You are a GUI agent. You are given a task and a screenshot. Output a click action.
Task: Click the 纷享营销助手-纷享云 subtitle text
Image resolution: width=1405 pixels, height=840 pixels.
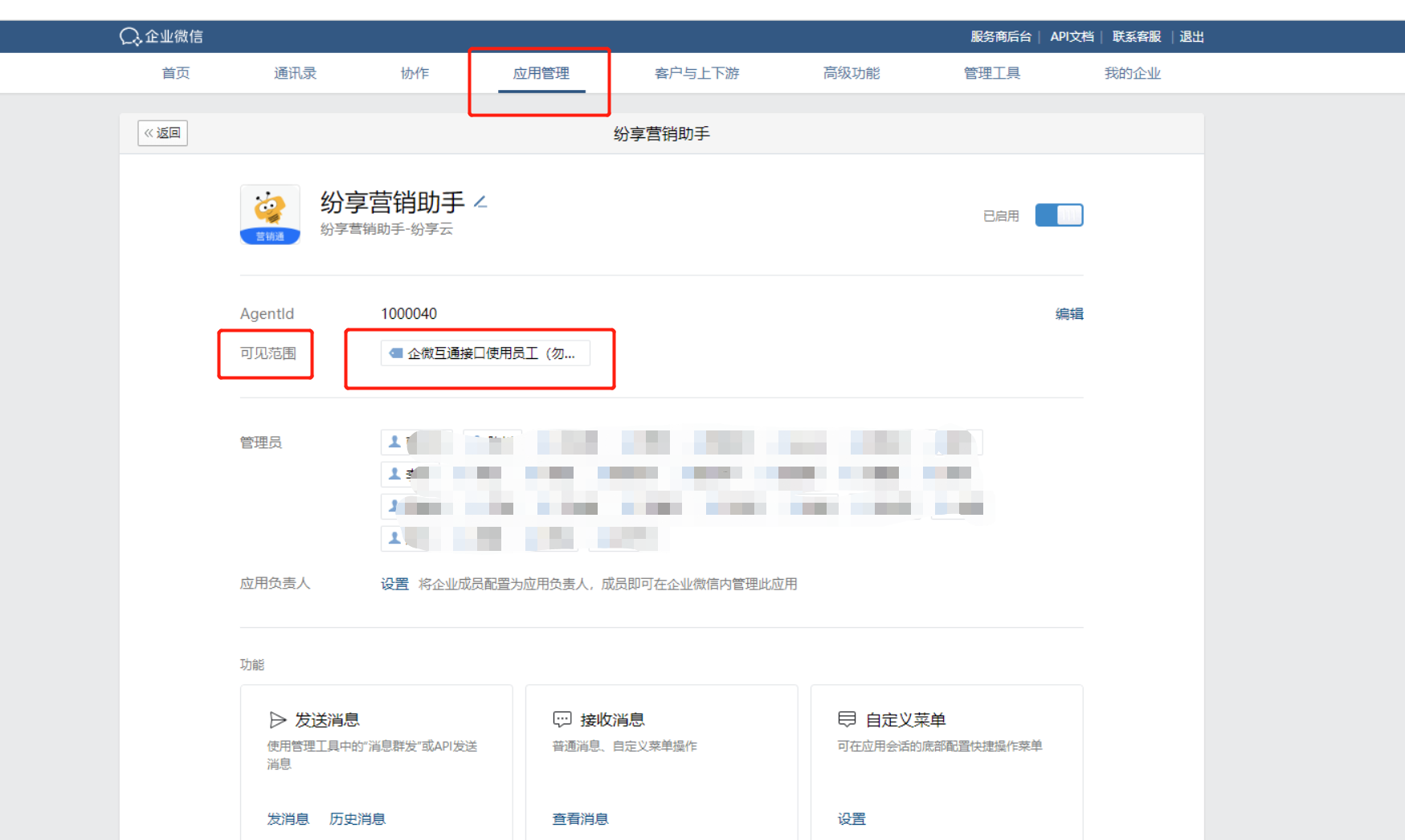[x=386, y=230]
